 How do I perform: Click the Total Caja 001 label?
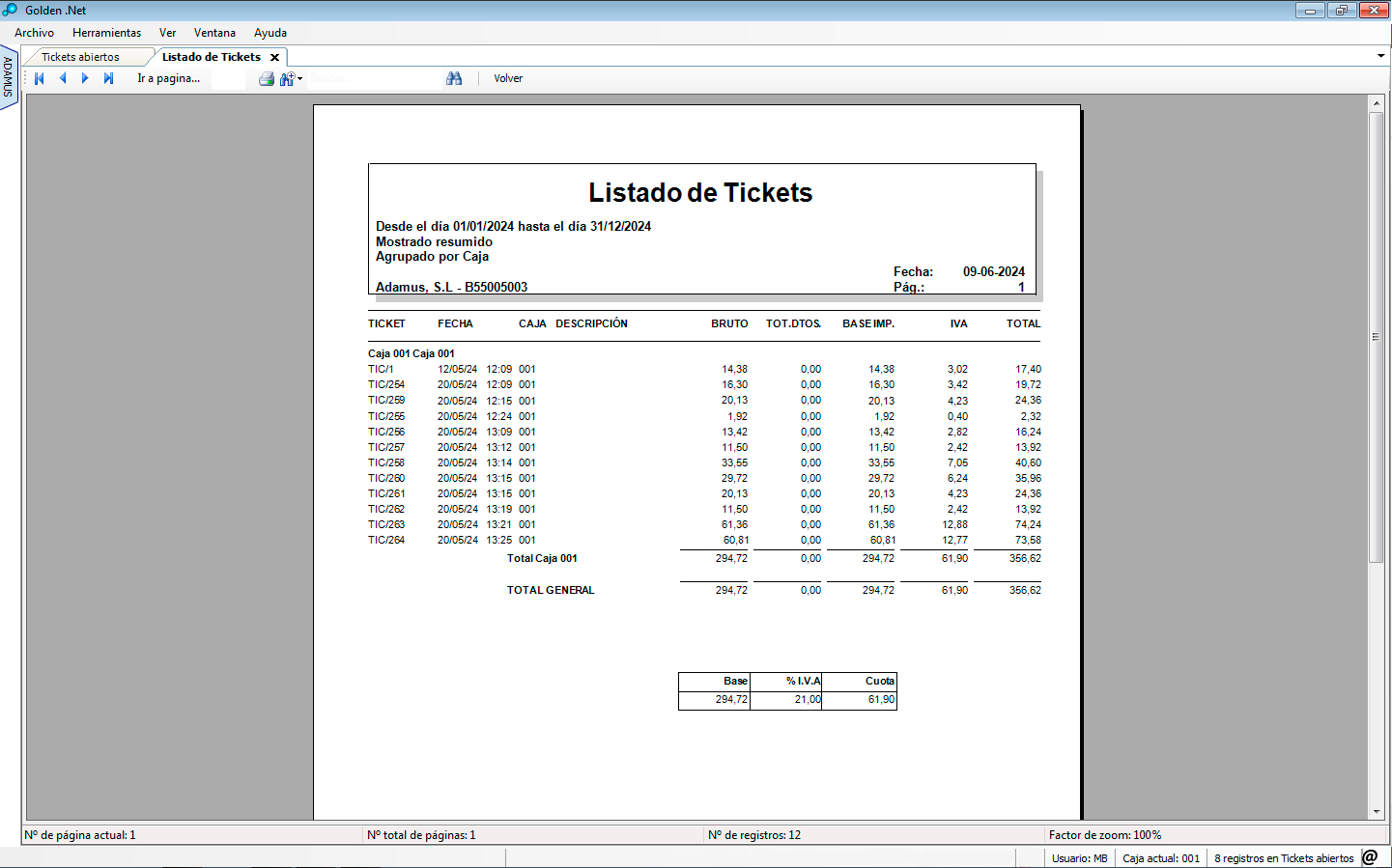542,558
